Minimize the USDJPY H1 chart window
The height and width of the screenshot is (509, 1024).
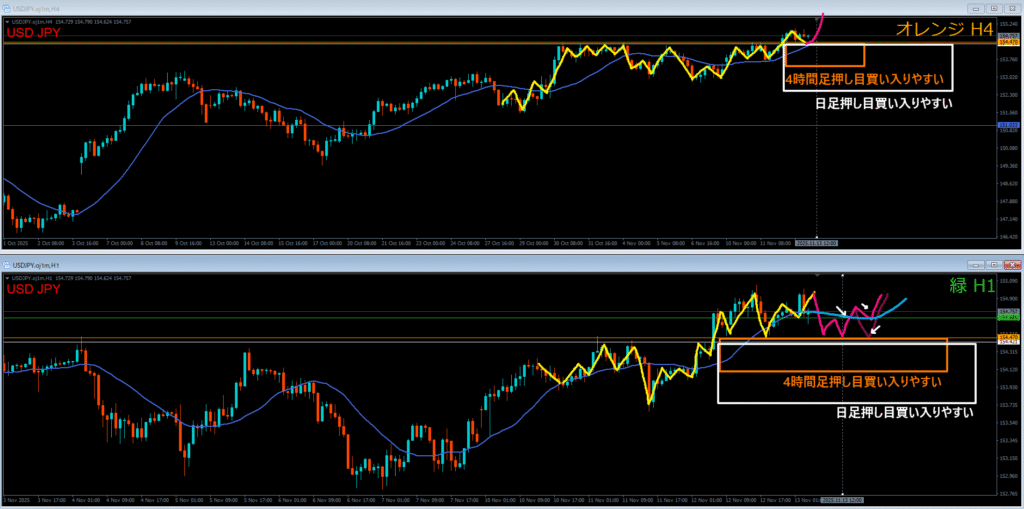click(976, 265)
